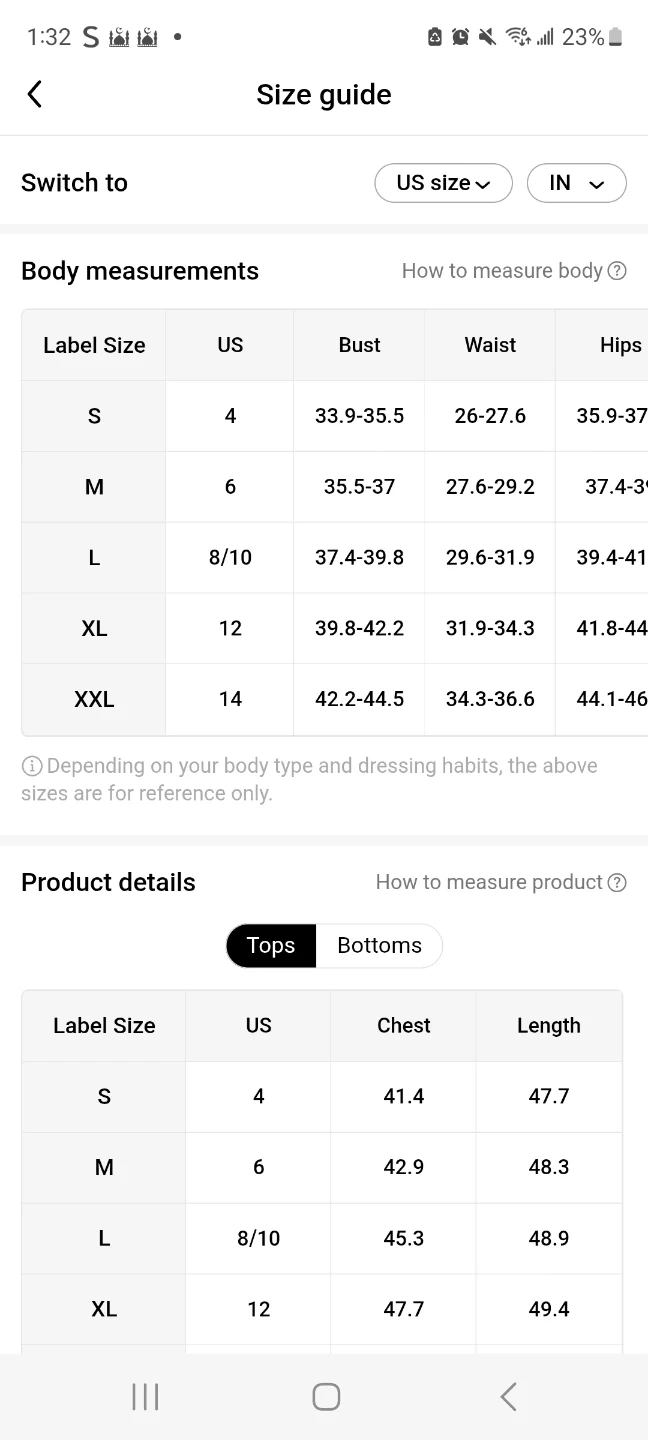Tap the How to measure body help icon
This screenshot has height=1440, width=648.
click(617, 271)
